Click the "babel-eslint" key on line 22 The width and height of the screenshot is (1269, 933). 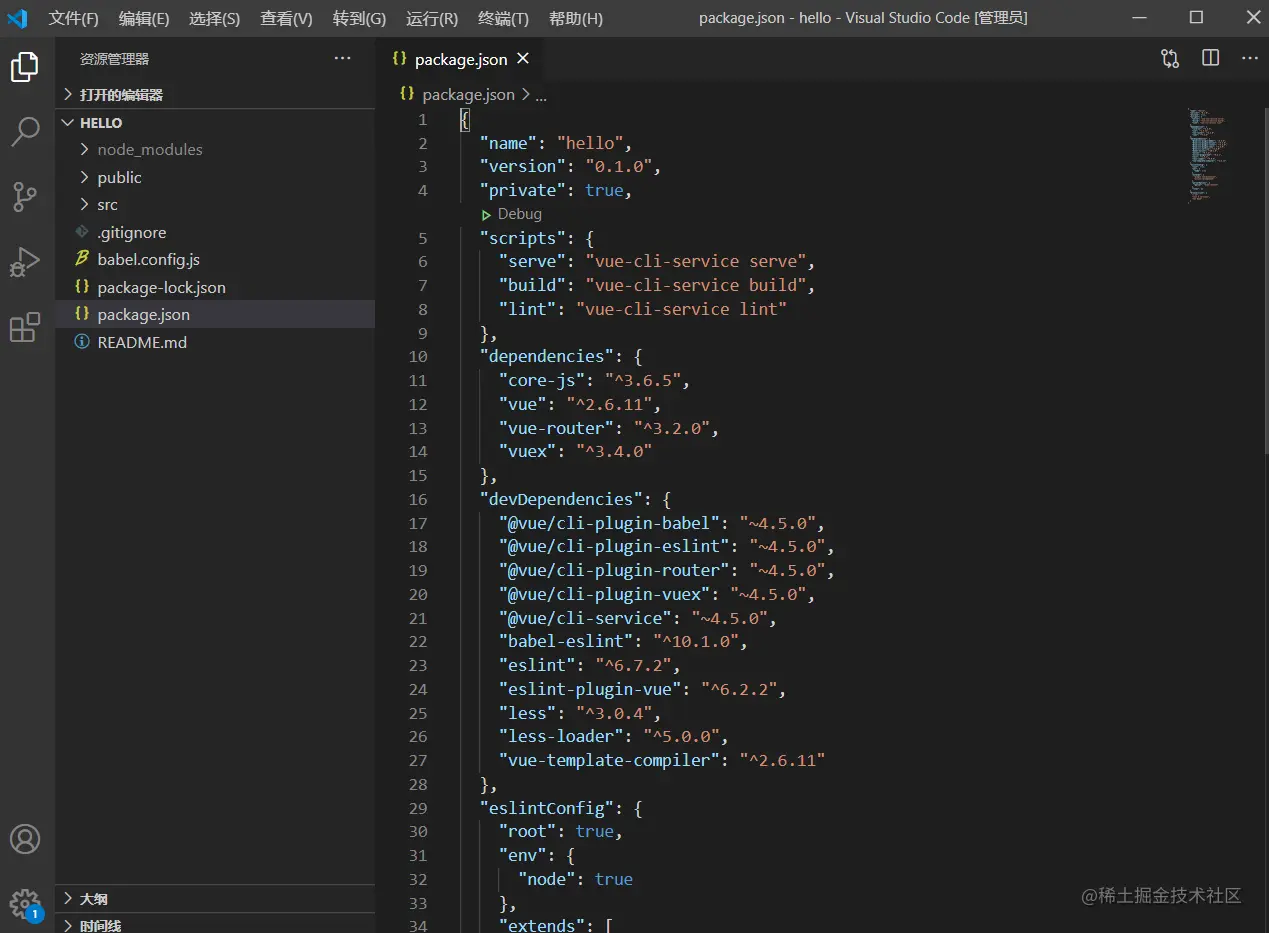566,642
